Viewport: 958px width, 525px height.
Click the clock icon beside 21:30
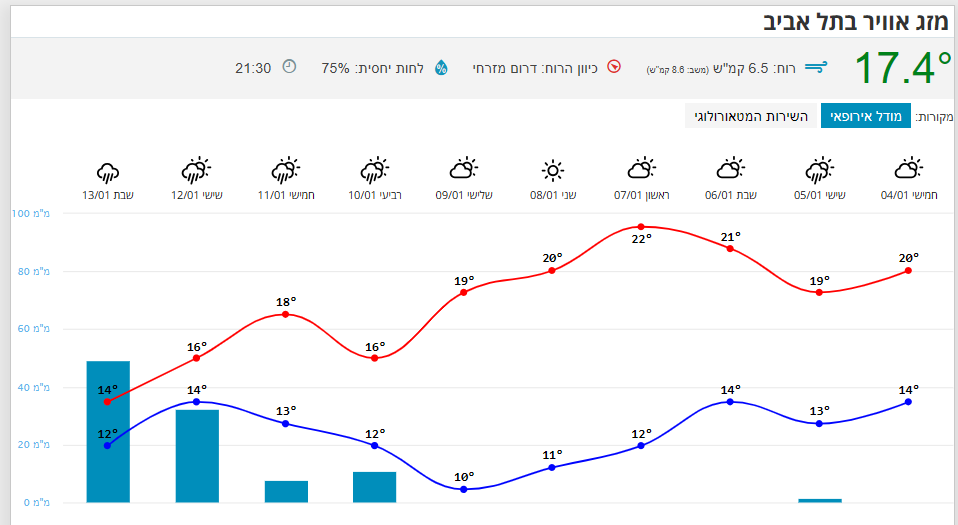coord(289,67)
